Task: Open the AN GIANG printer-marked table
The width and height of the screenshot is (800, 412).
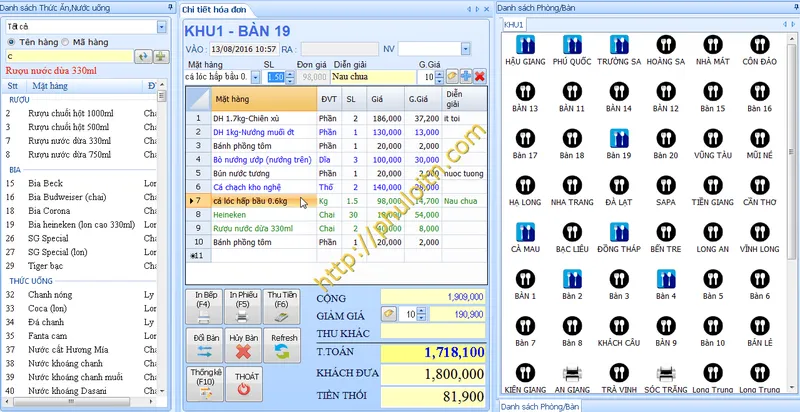Action: (x=572, y=373)
